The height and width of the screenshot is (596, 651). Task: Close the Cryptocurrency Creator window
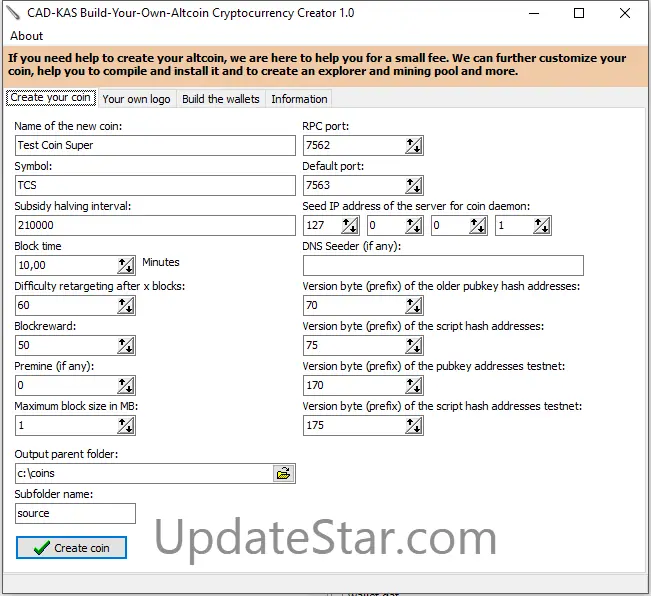click(624, 13)
